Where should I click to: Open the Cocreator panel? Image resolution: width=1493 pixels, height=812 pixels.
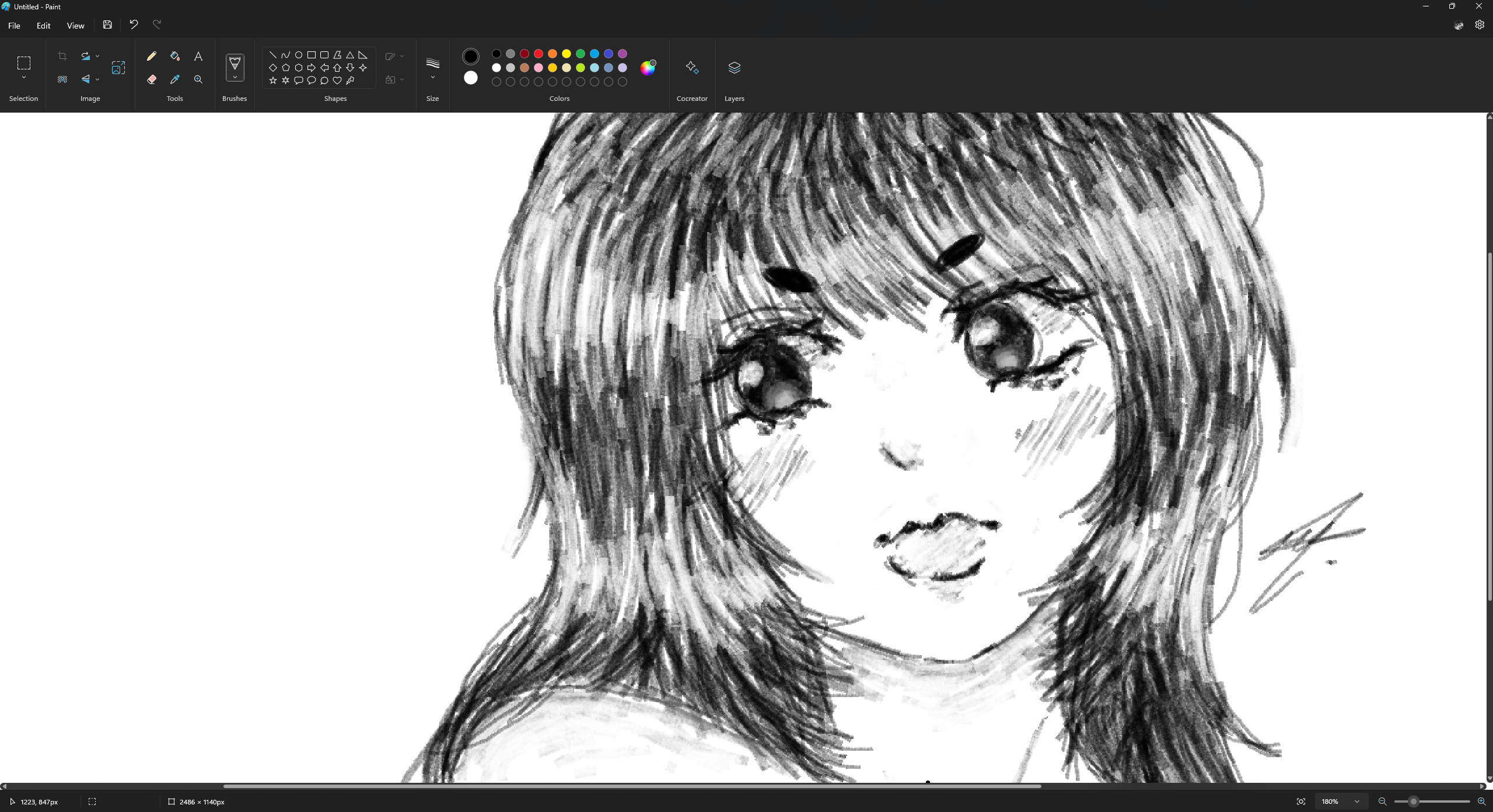point(692,68)
